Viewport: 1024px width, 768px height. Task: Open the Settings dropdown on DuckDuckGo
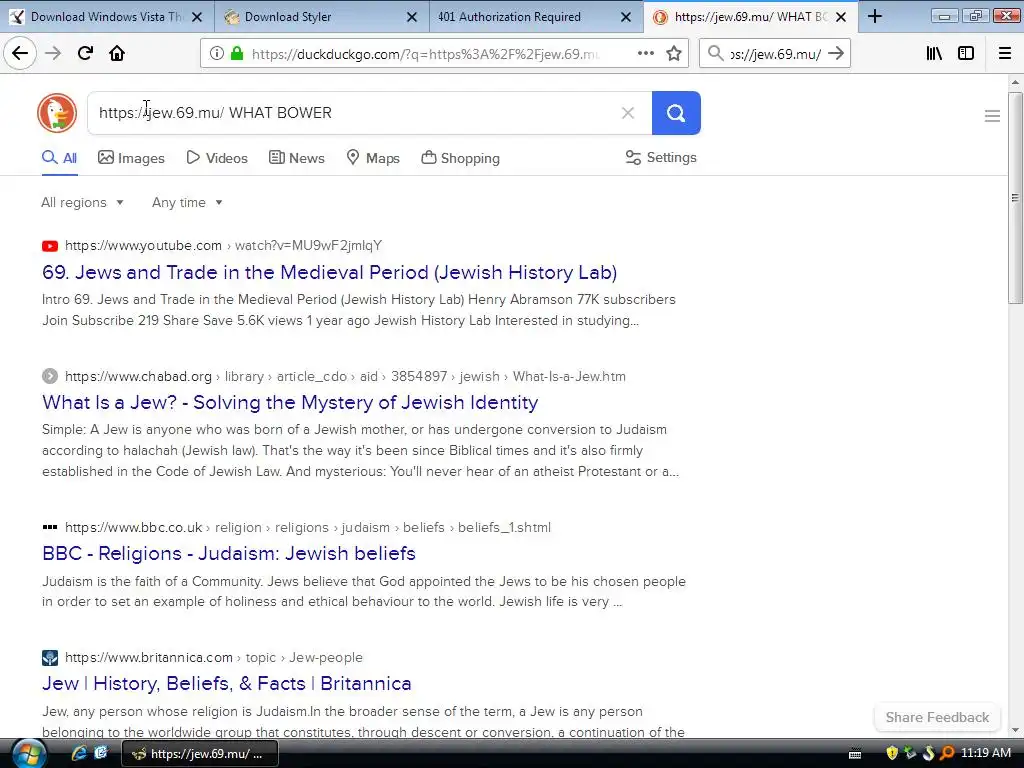point(661,157)
